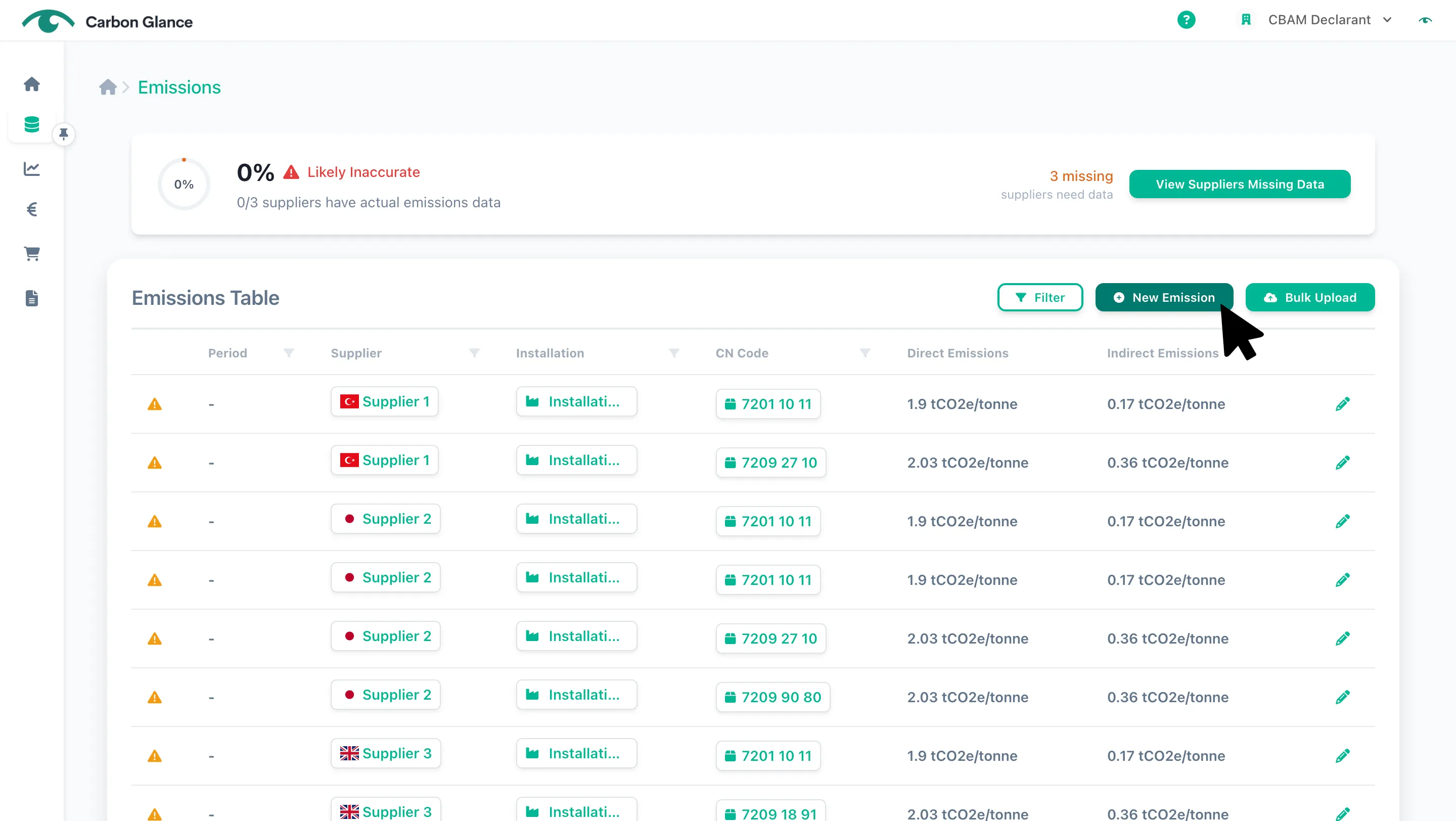
Task: Open the Home page from the sidebar
Action: [x=32, y=84]
